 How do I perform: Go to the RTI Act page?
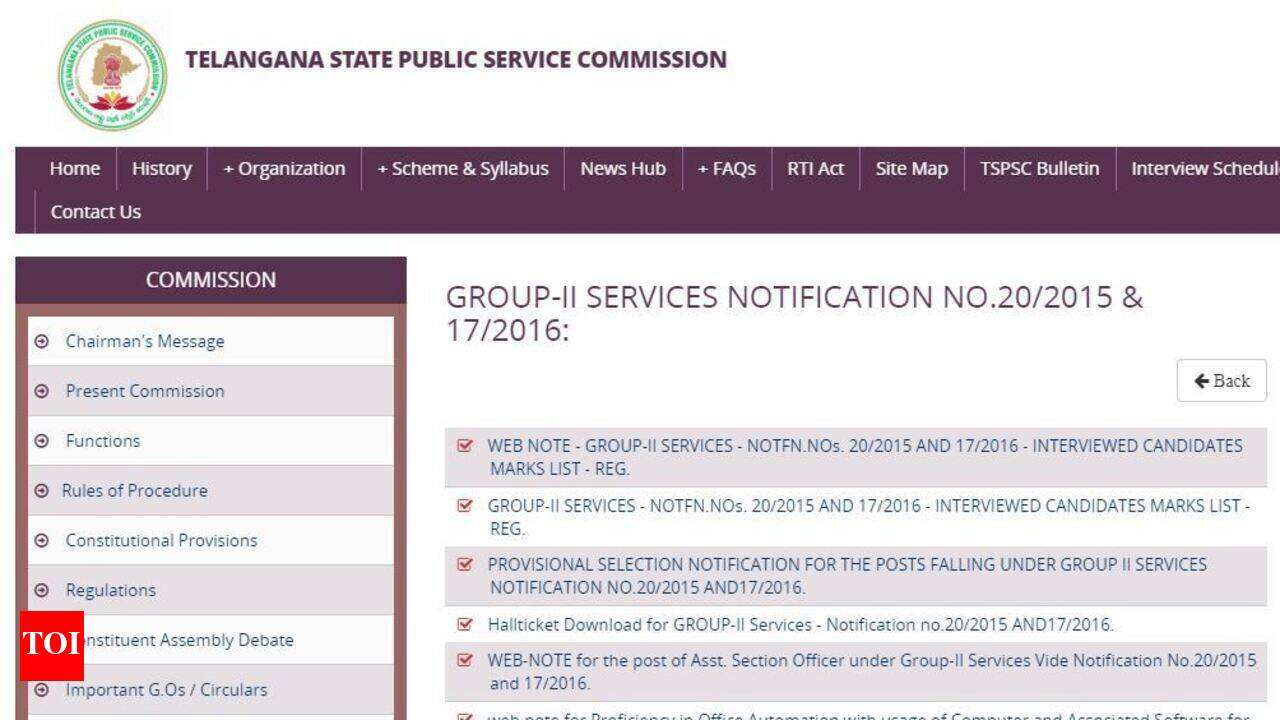[815, 169]
